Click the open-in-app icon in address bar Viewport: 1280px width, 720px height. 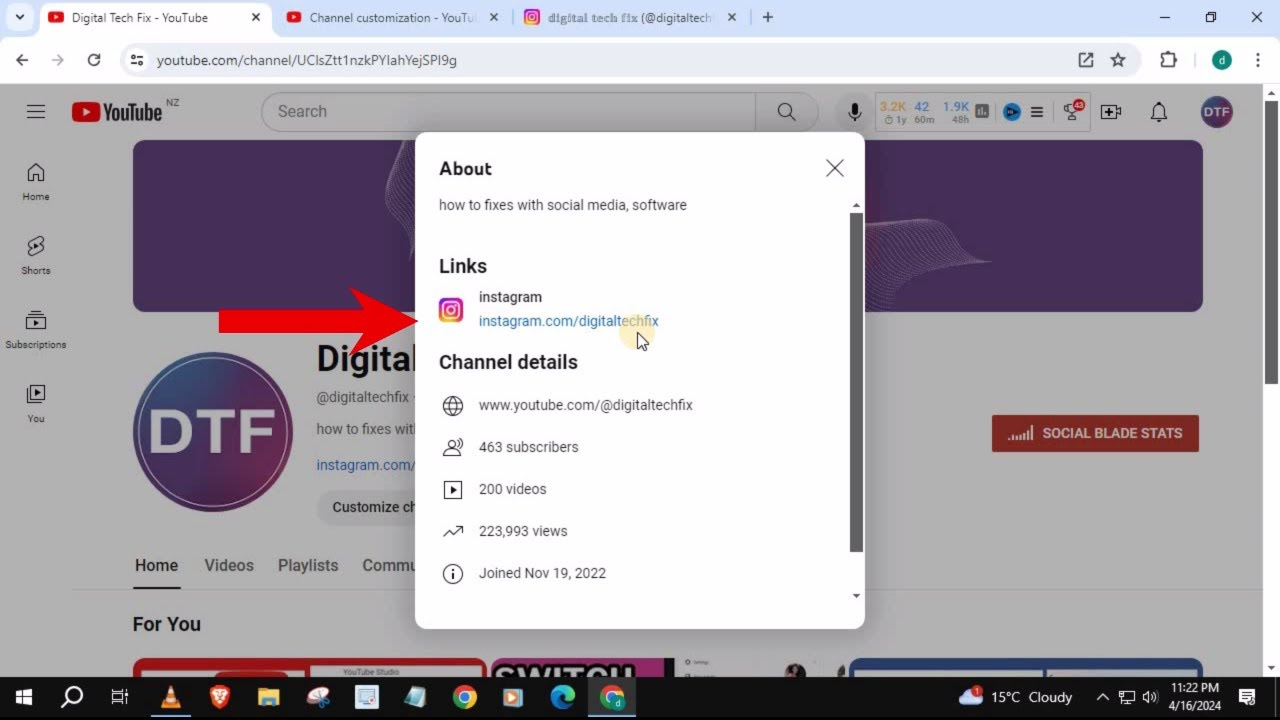(x=1086, y=60)
